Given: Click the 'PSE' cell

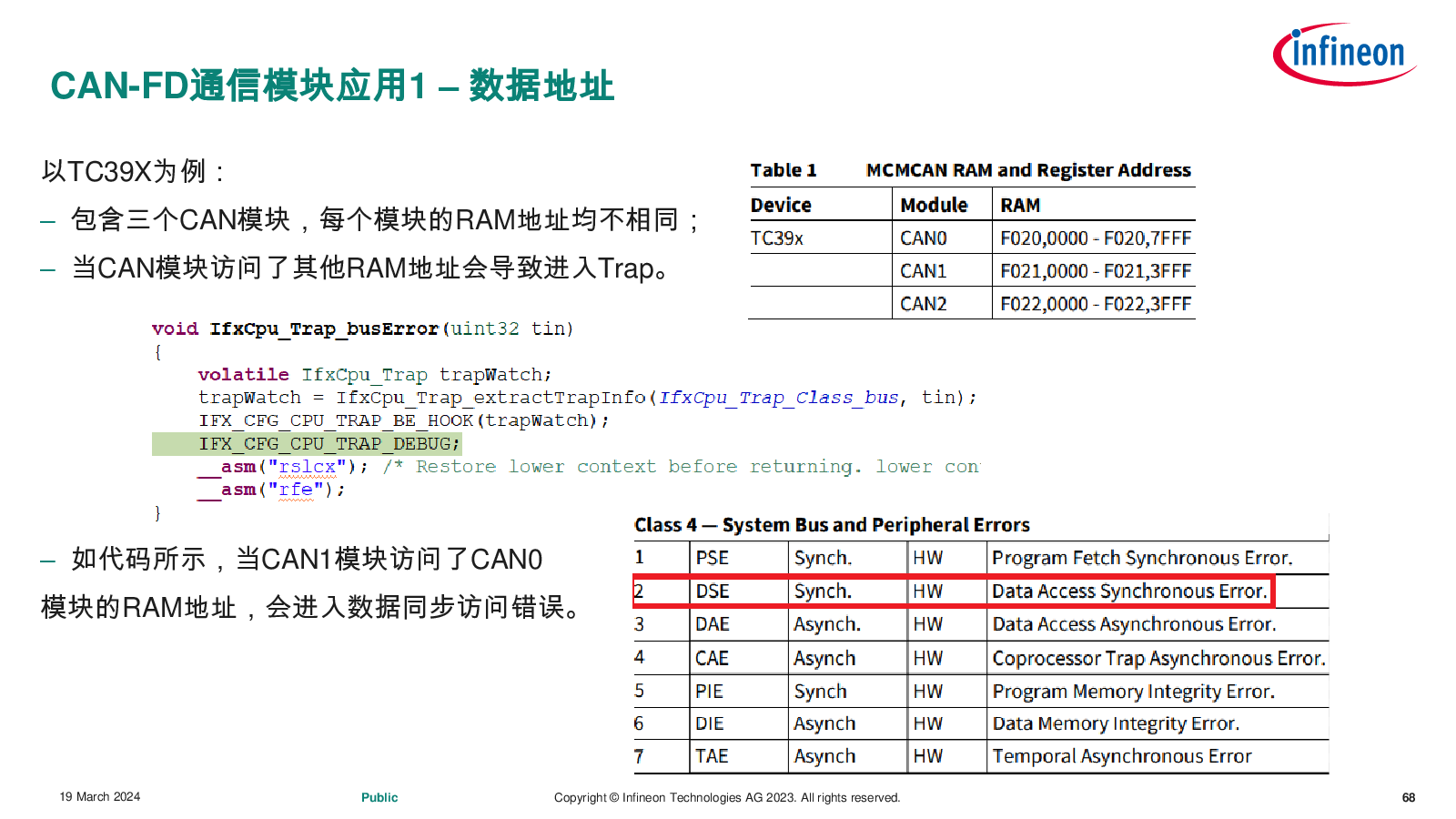Looking at the screenshot, I should (x=712, y=558).
